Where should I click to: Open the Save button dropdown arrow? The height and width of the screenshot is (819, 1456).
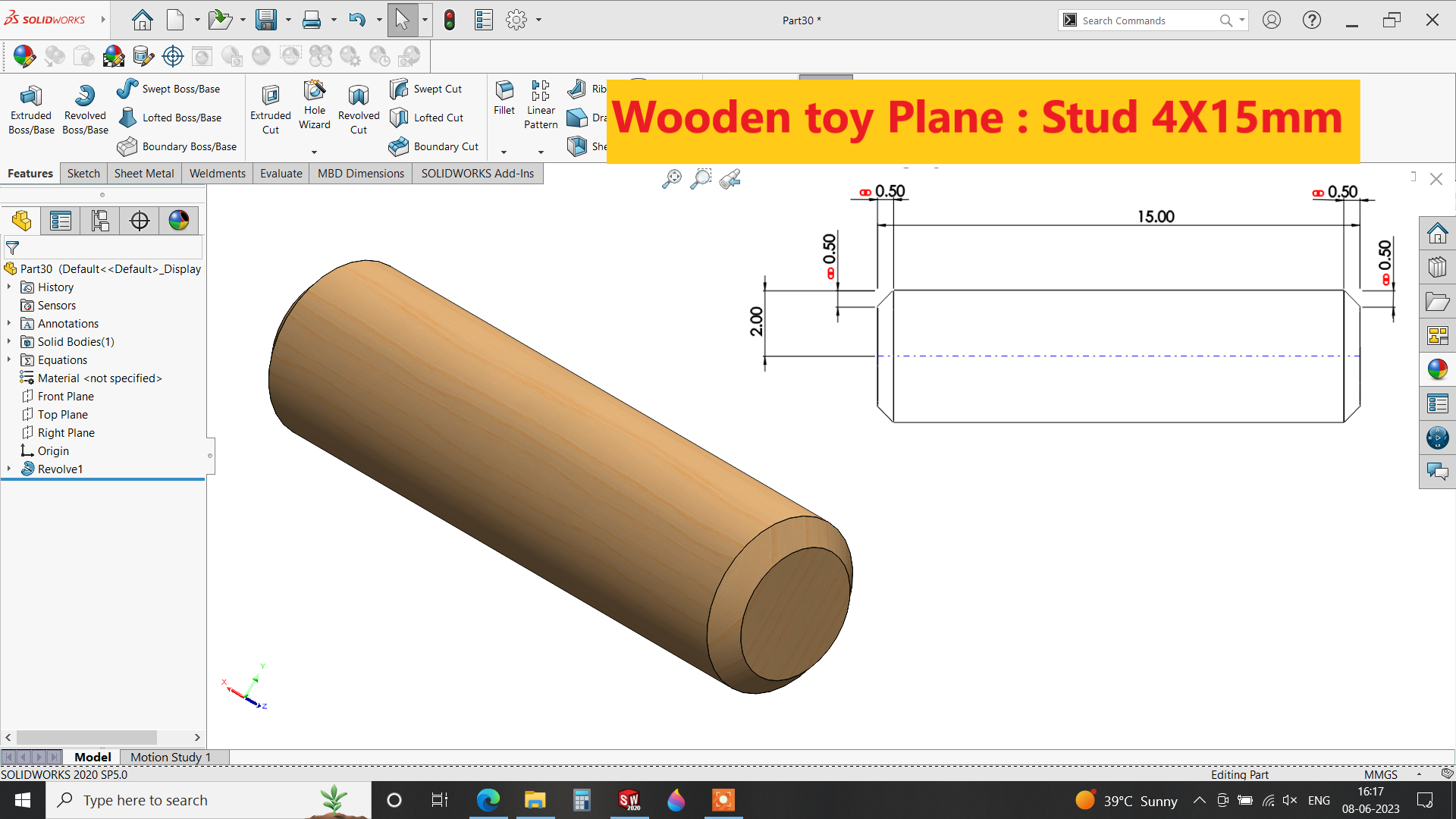pos(288,20)
